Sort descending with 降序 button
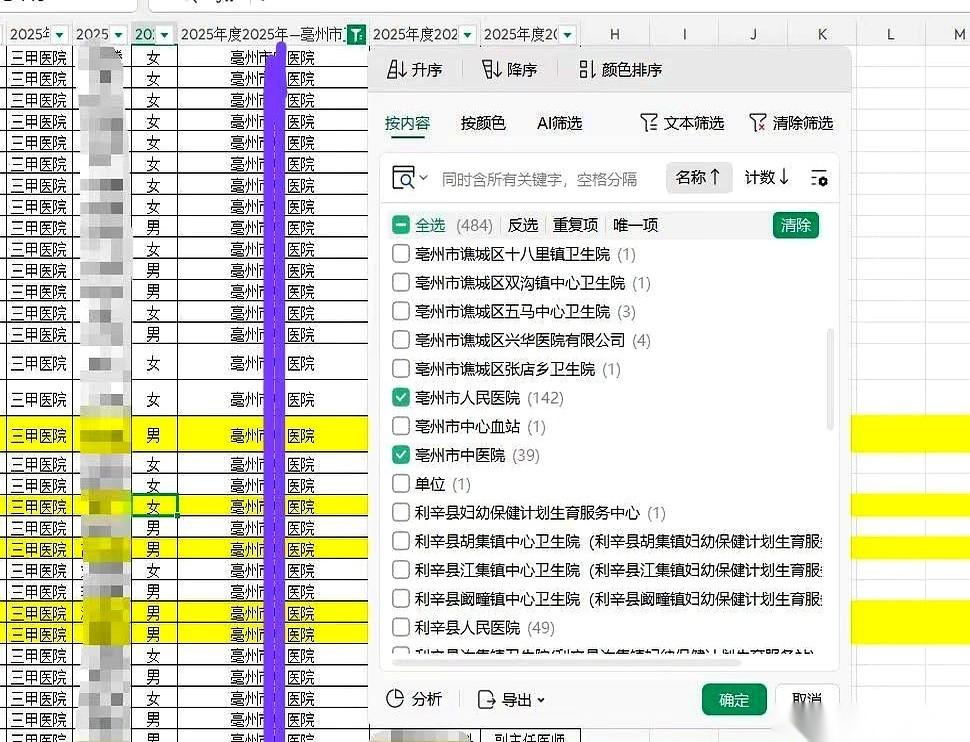970x742 pixels. pyautogui.click(x=509, y=69)
